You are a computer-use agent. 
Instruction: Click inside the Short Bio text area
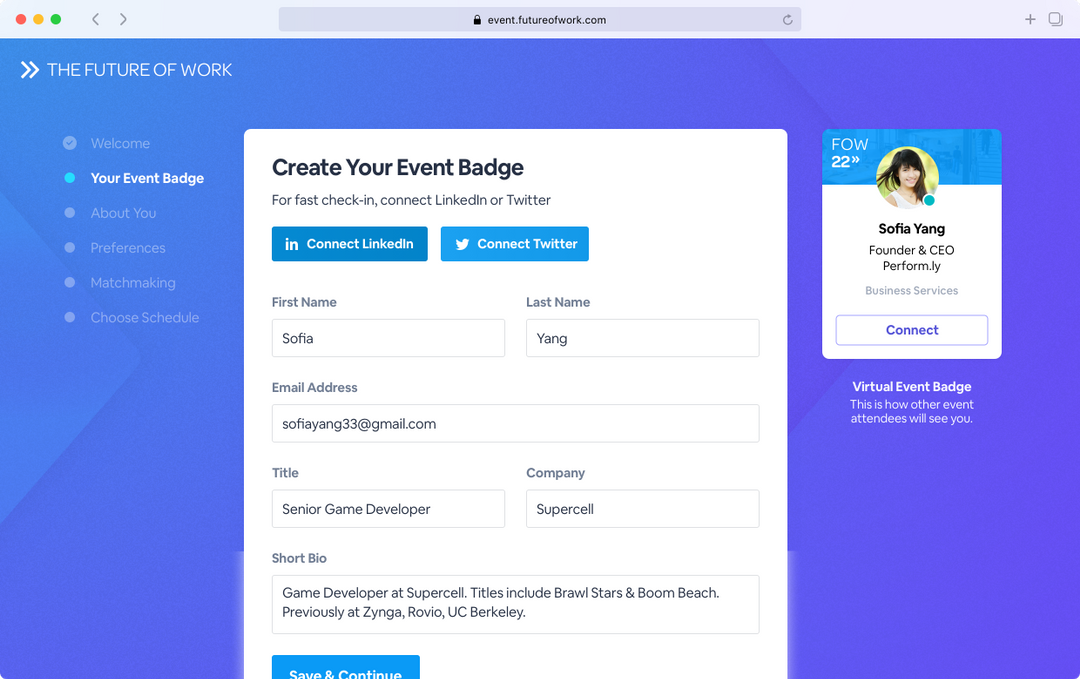(515, 605)
